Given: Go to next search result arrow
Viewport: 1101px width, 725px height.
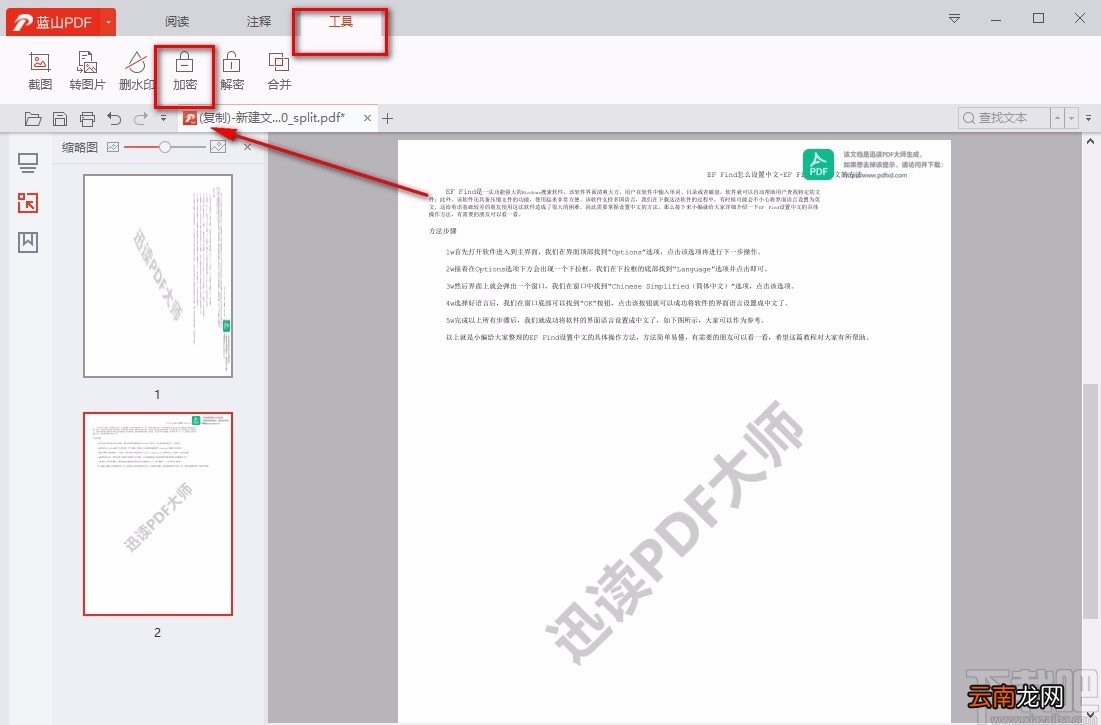Looking at the screenshot, I should click(x=1072, y=118).
